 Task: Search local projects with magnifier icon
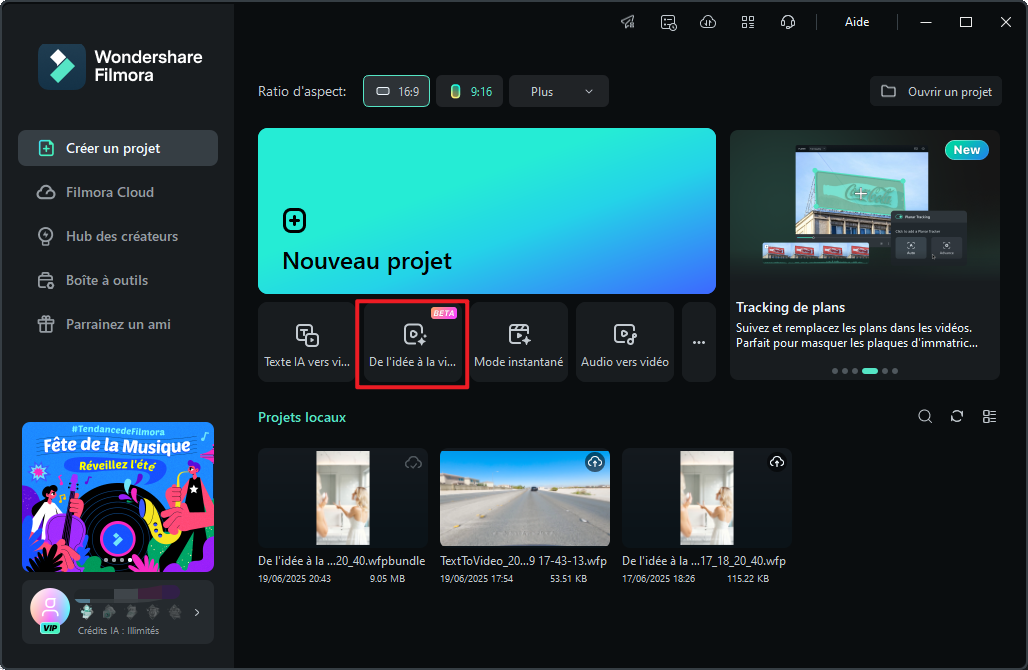tap(925, 416)
